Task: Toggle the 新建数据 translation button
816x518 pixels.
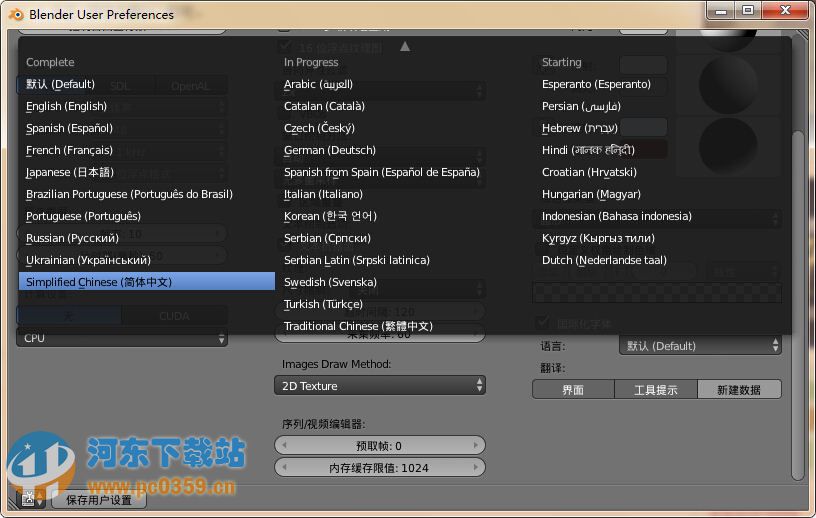Action: pyautogui.click(x=739, y=390)
